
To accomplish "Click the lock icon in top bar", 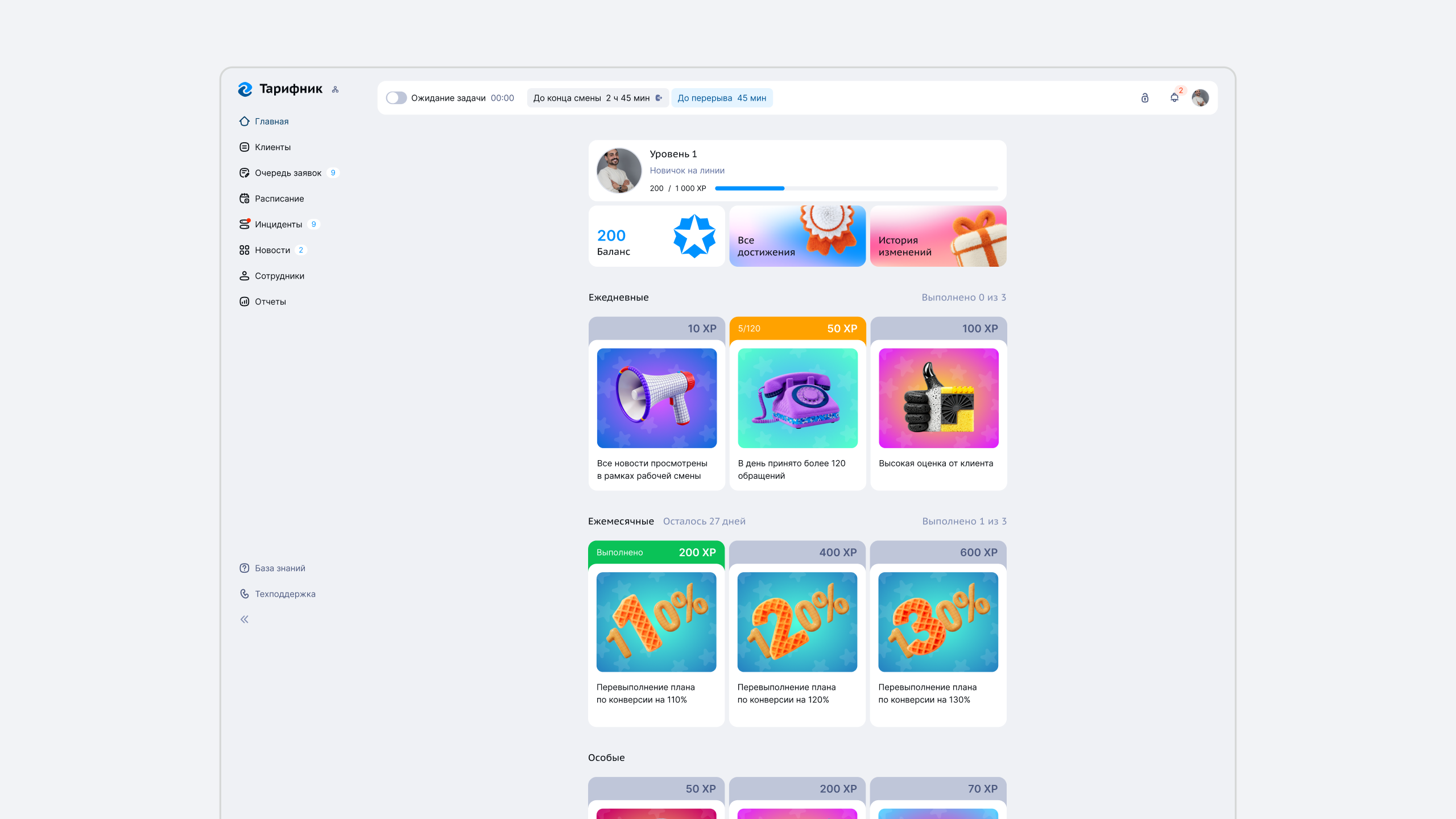I will click(x=1144, y=98).
